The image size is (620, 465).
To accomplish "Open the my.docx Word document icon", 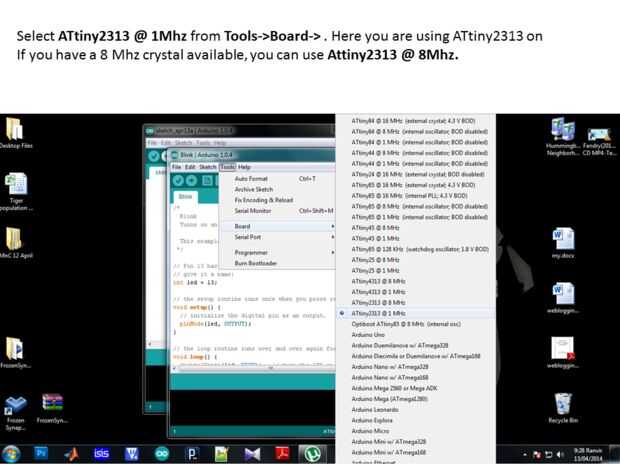I will (x=563, y=243).
